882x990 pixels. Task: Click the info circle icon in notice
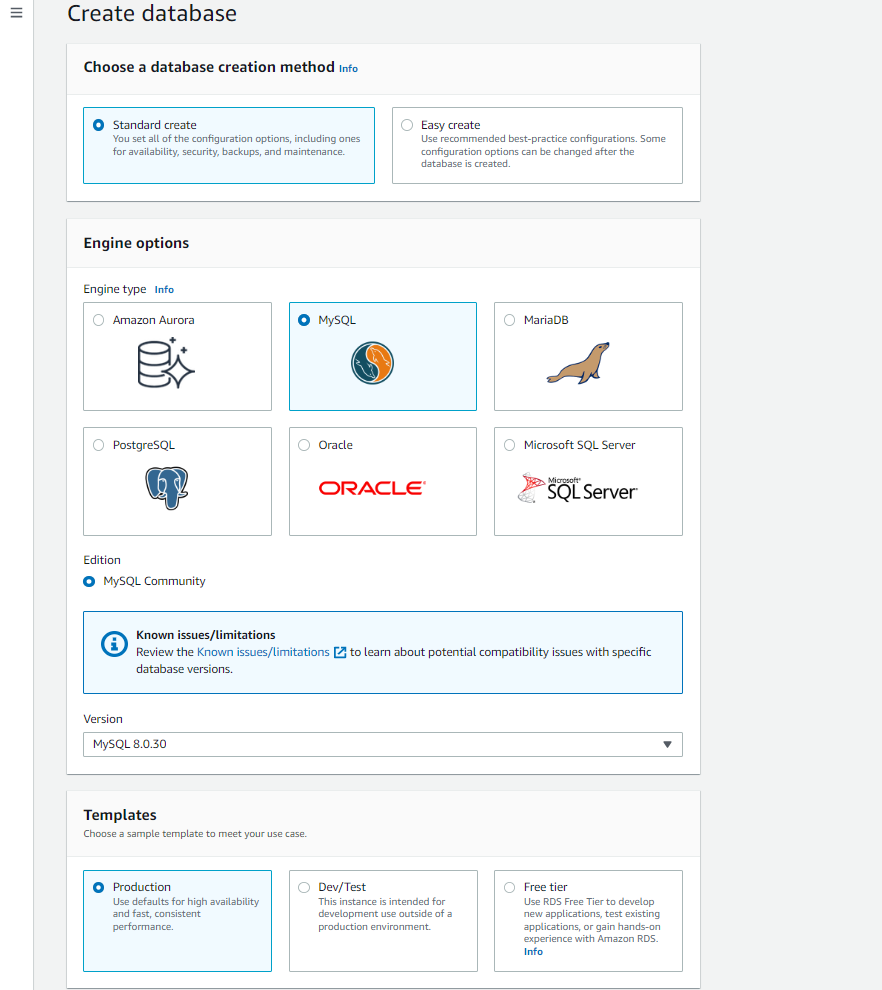pos(114,644)
